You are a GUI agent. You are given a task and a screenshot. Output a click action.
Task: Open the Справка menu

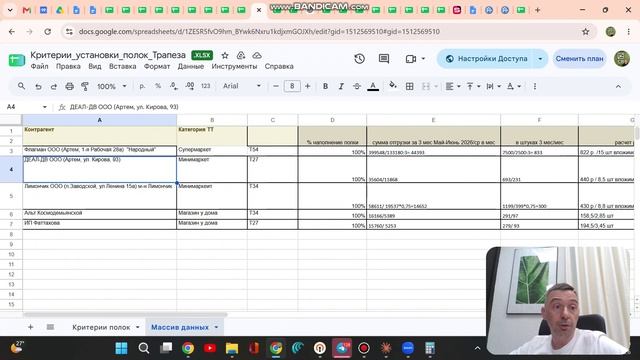[x=279, y=66]
